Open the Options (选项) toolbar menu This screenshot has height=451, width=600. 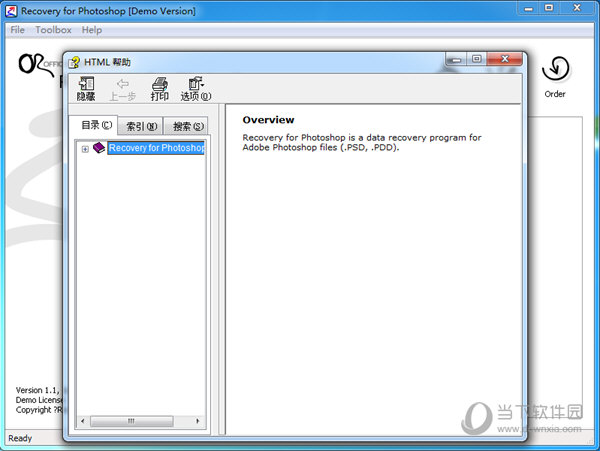[196, 89]
